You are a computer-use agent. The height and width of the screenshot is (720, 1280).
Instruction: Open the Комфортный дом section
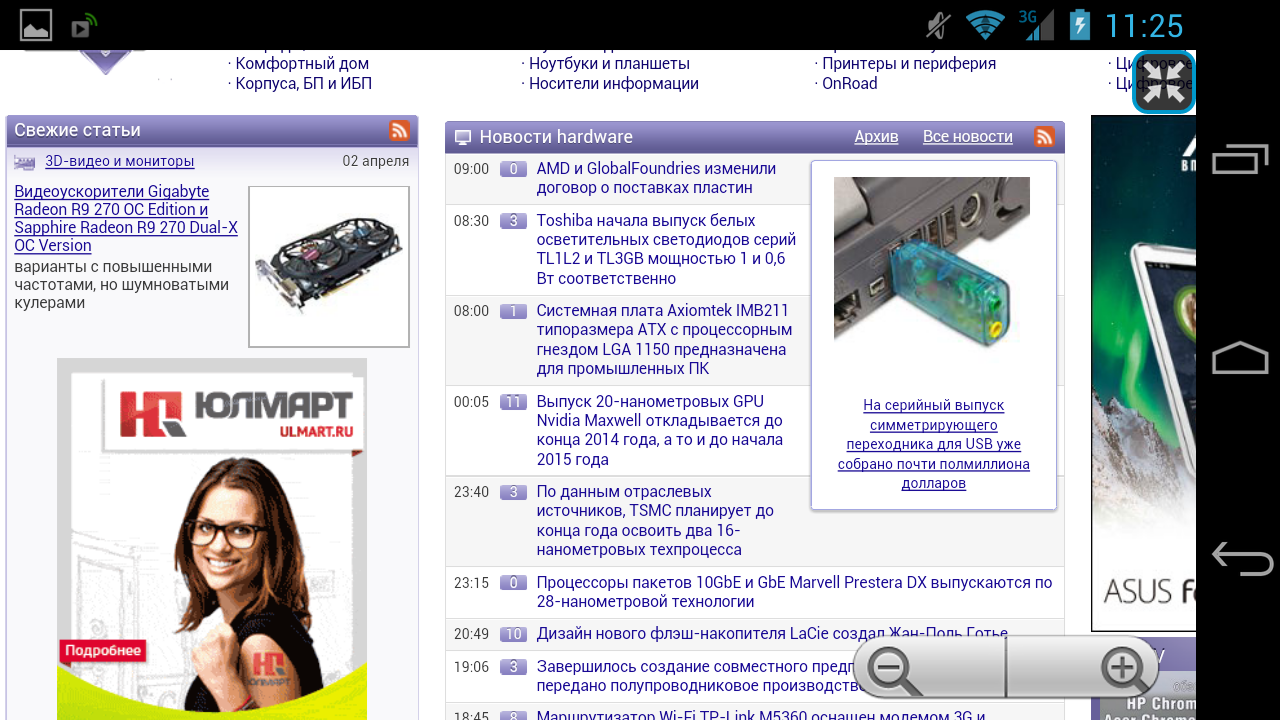pos(302,63)
